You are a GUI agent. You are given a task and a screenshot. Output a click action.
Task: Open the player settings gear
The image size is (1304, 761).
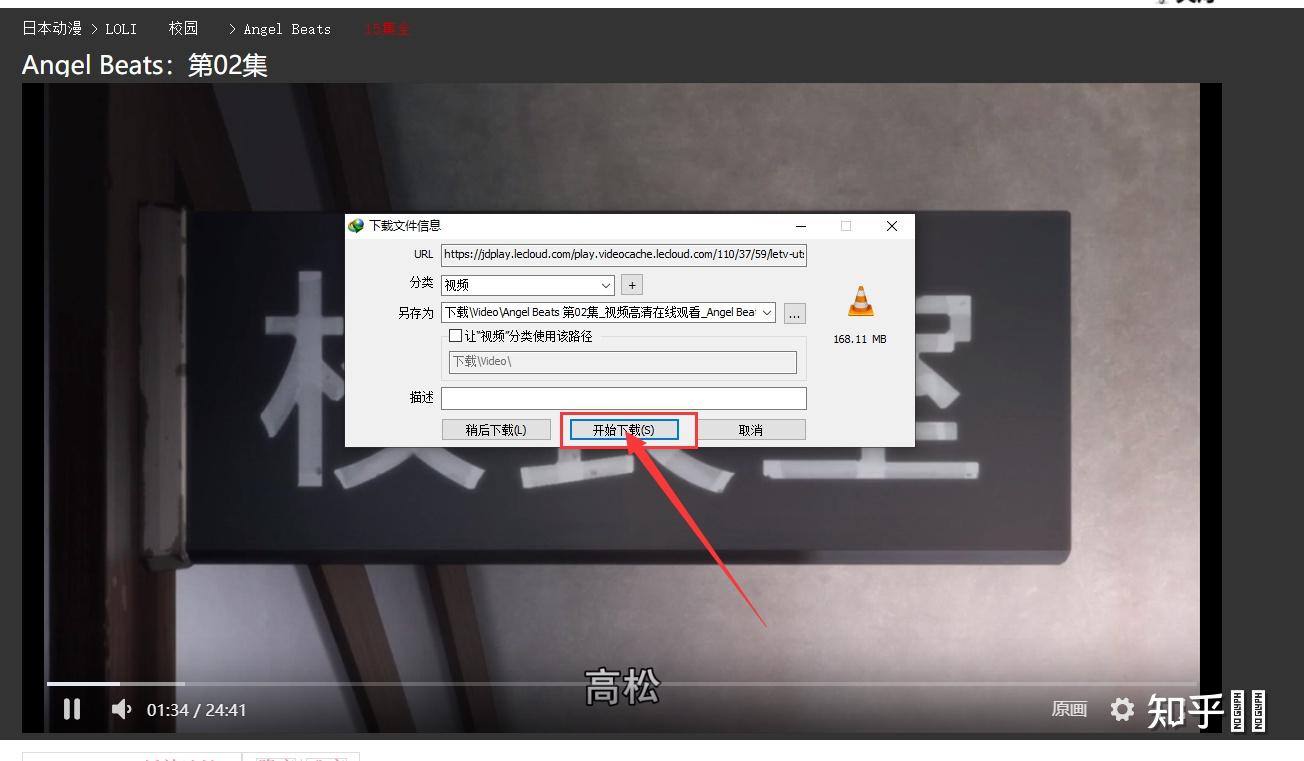[x=1122, y=709]
